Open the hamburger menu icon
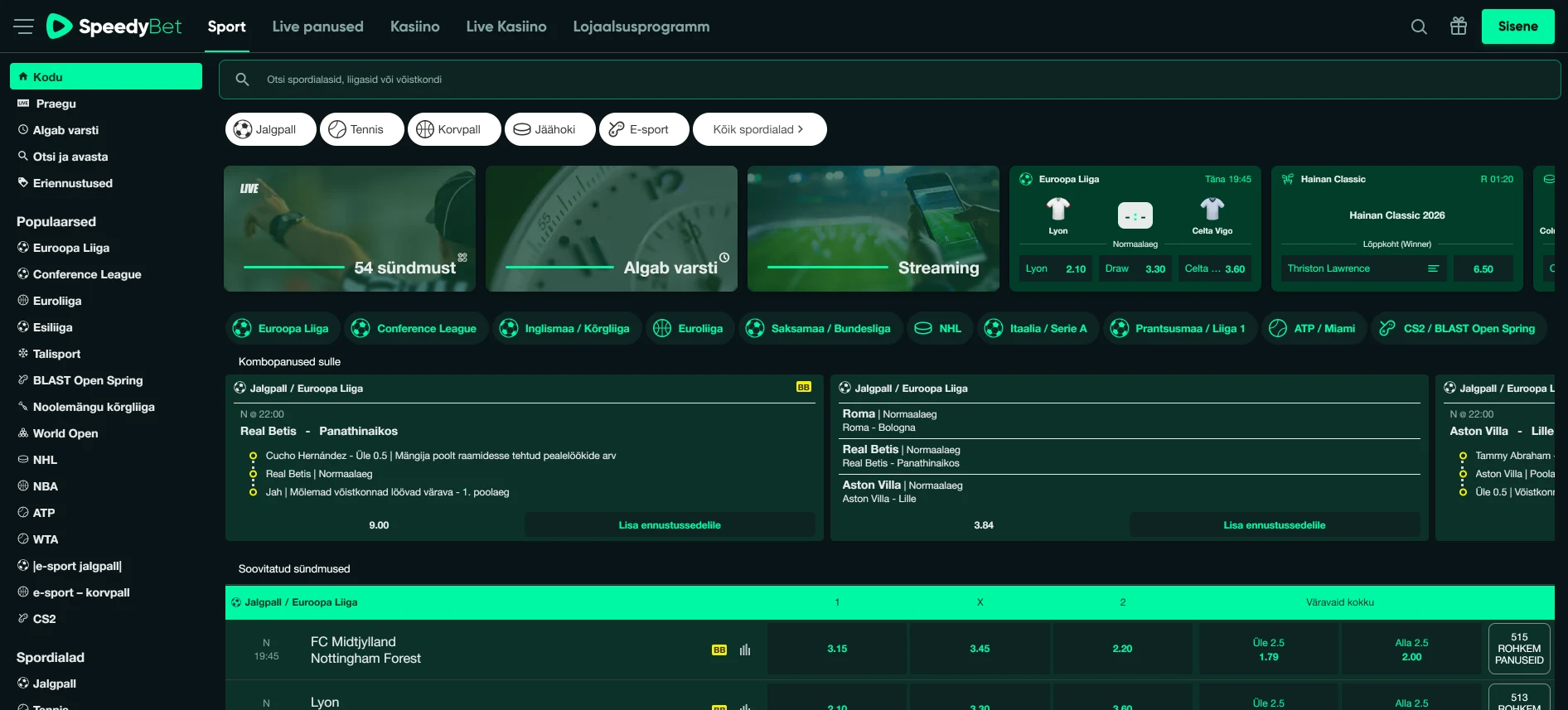 [x=23, y=27]
